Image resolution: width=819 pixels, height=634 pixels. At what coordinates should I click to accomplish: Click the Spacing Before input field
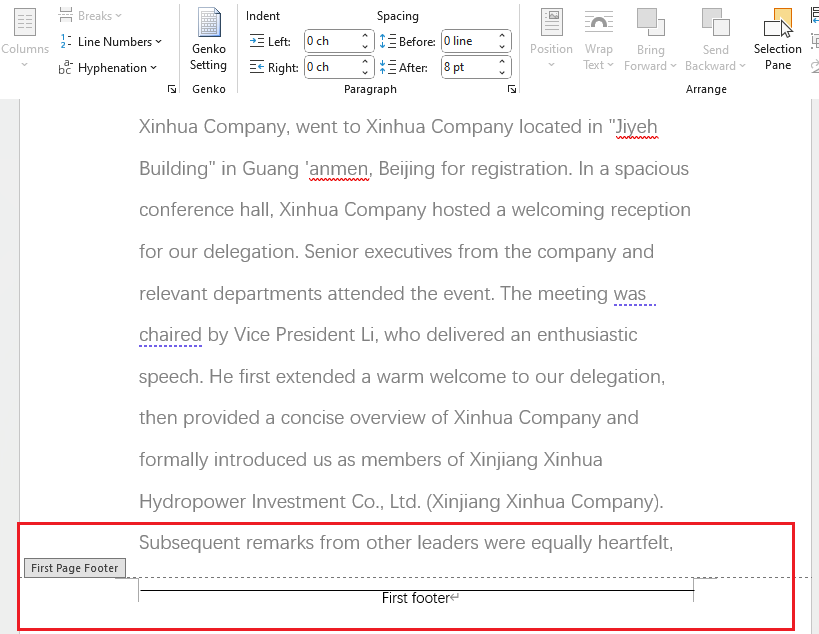[469, 41]
